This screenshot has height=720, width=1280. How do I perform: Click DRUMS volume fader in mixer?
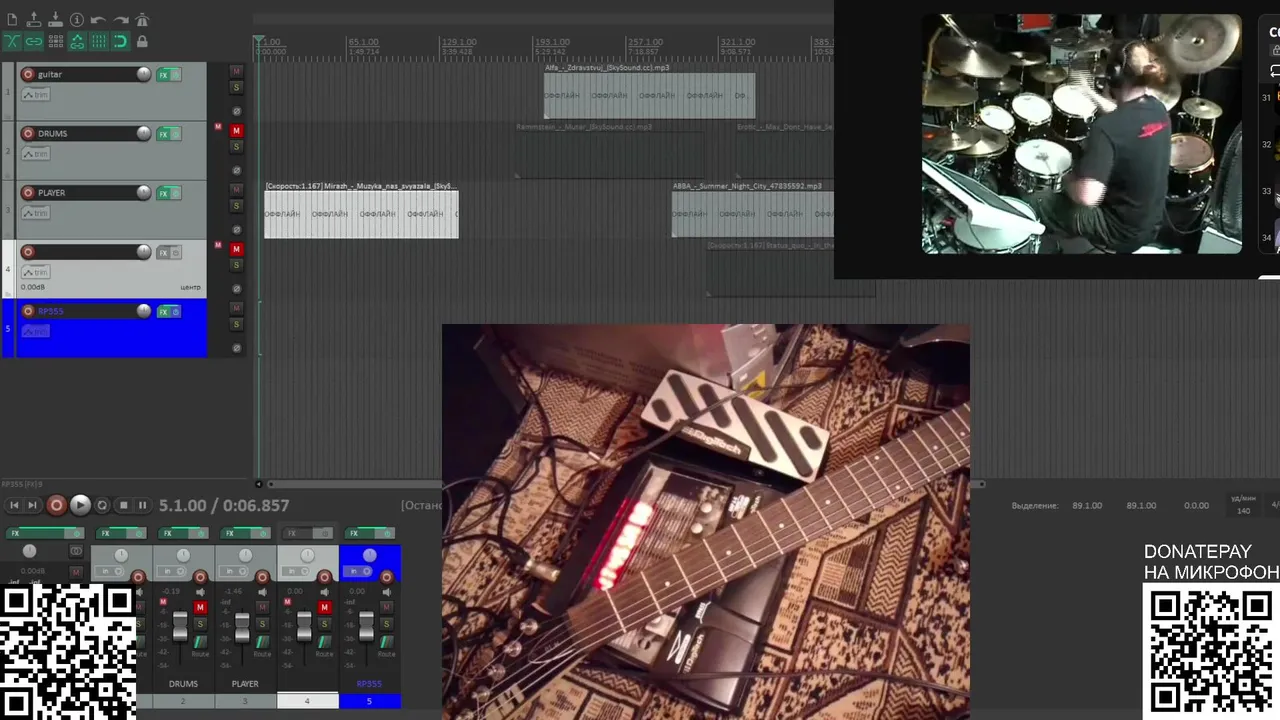click(180, 626)
